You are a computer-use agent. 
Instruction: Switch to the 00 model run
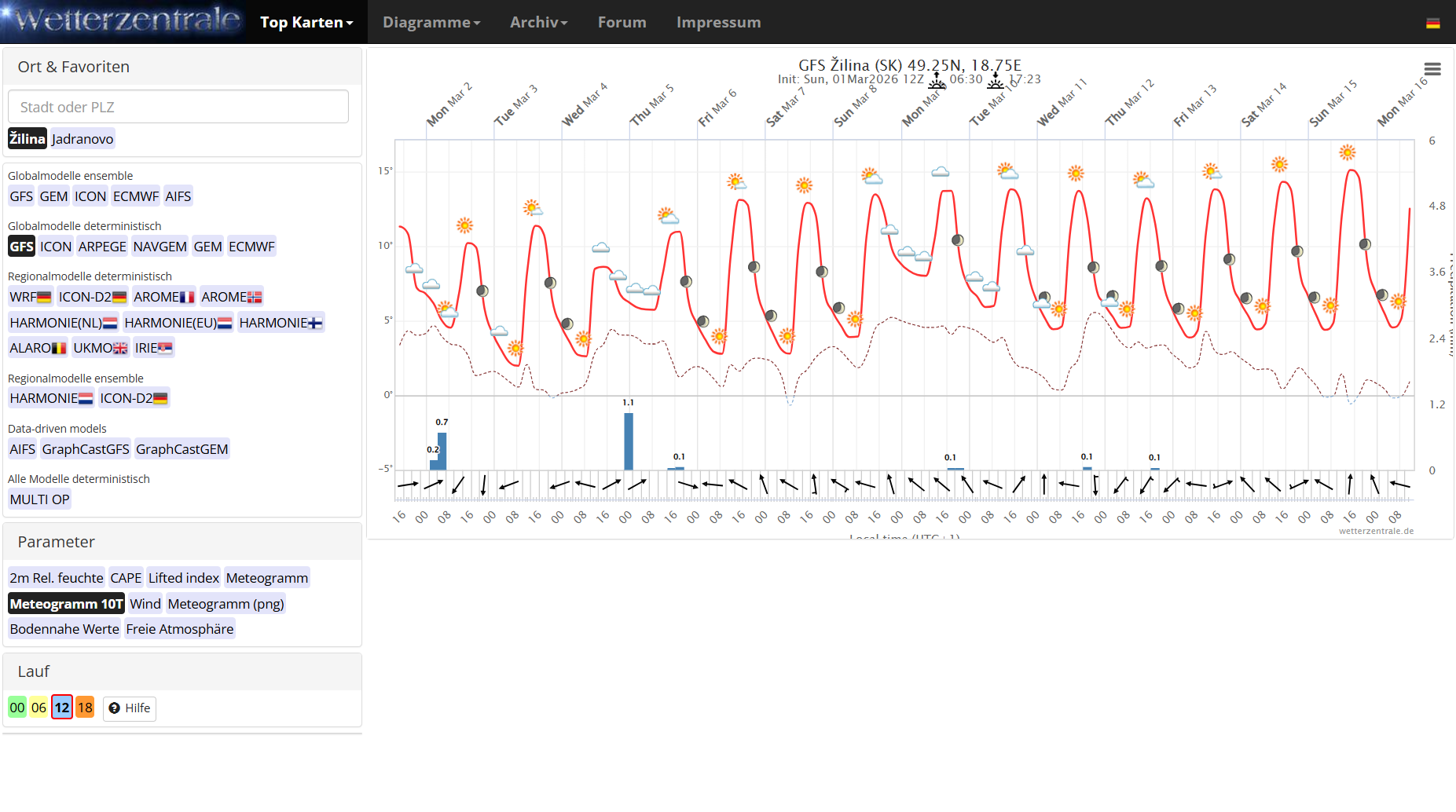[17, 708]
